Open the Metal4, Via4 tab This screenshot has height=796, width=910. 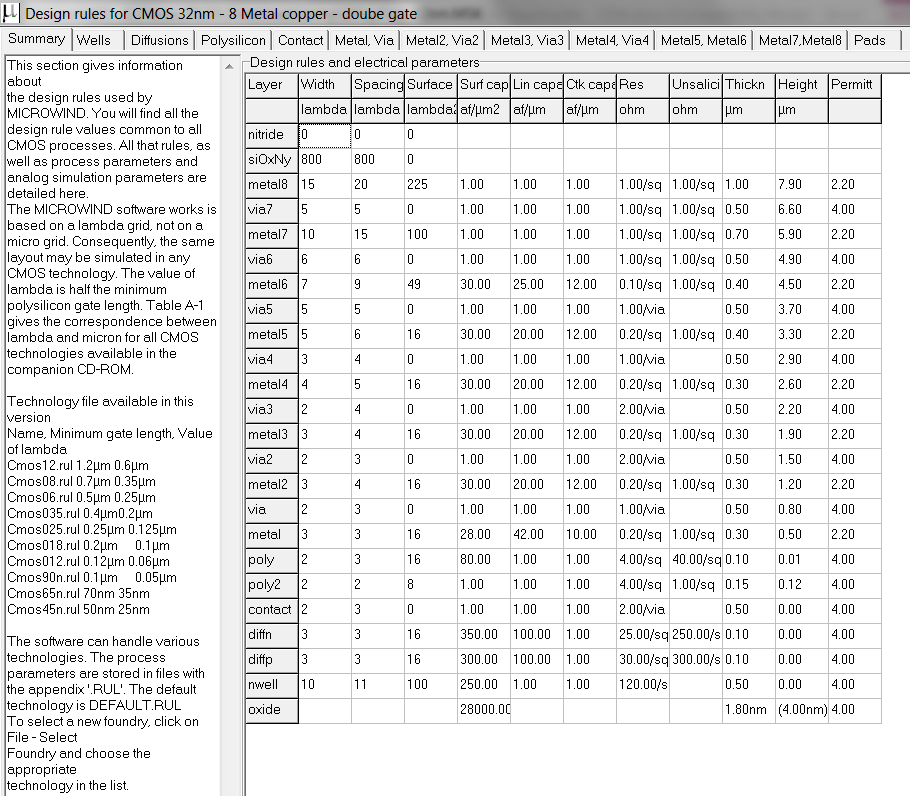(x=612, y=40)
